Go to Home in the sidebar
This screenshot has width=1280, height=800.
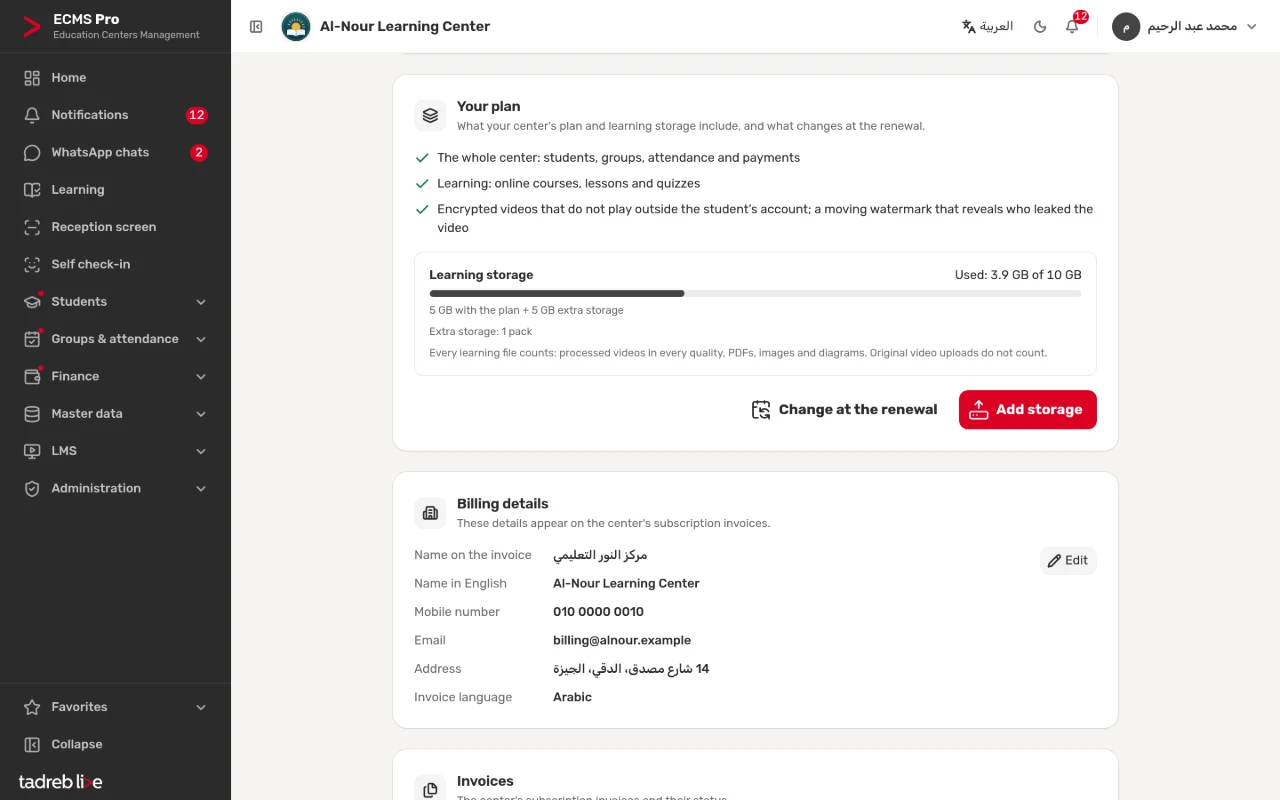coord(115,78)
